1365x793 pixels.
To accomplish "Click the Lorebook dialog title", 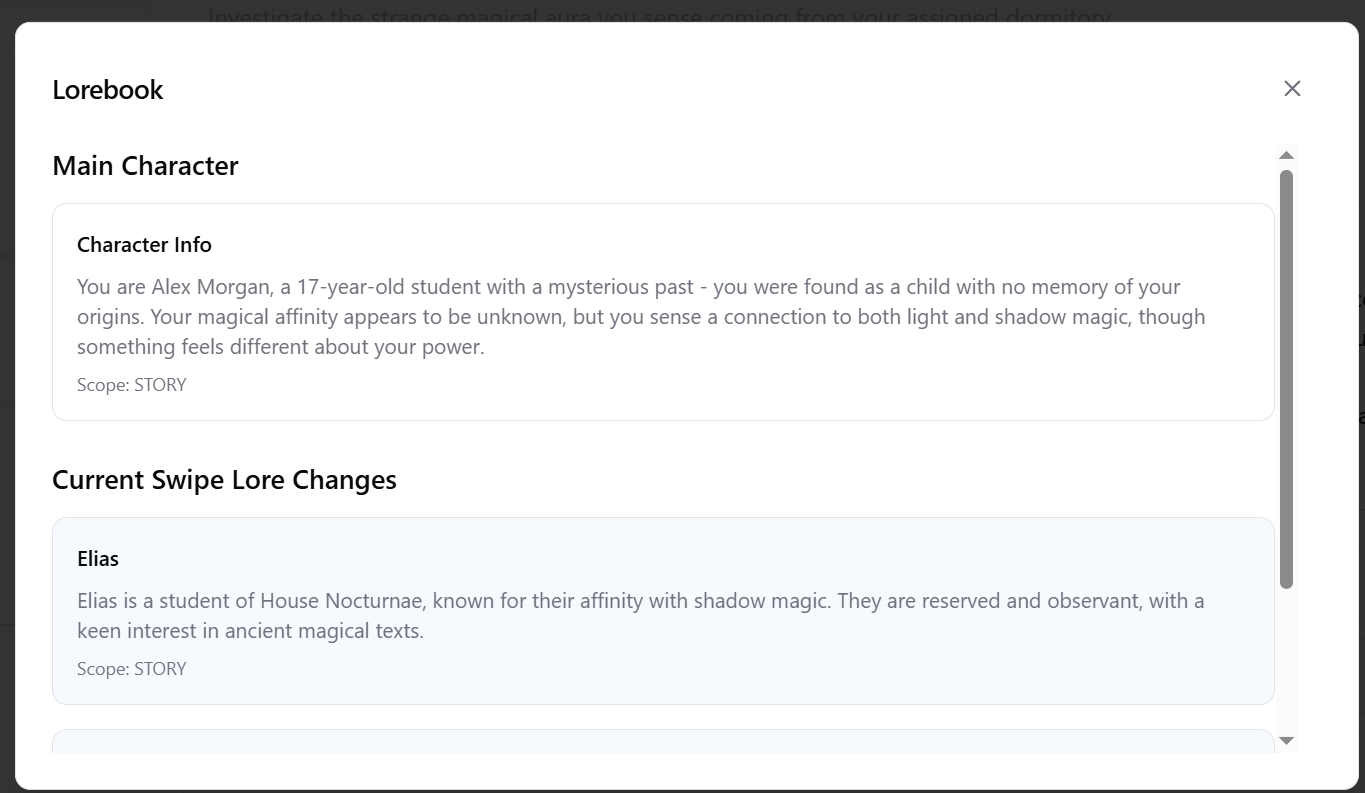I will click(108, 90).
